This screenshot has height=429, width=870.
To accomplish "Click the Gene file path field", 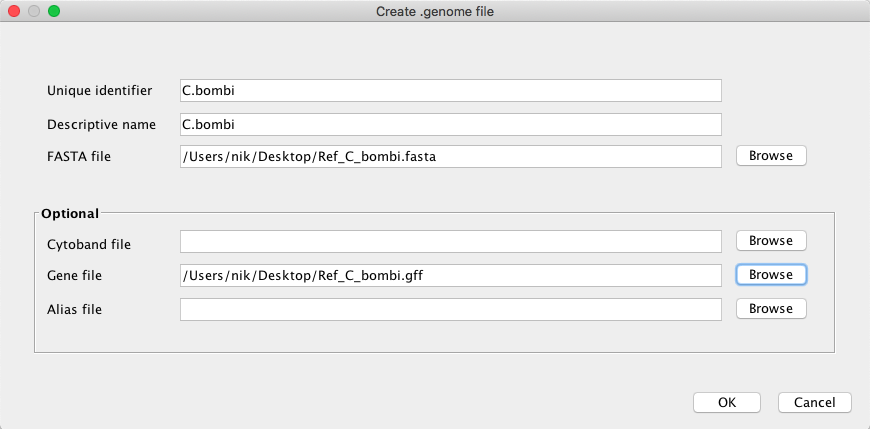I will coord(451,275).
